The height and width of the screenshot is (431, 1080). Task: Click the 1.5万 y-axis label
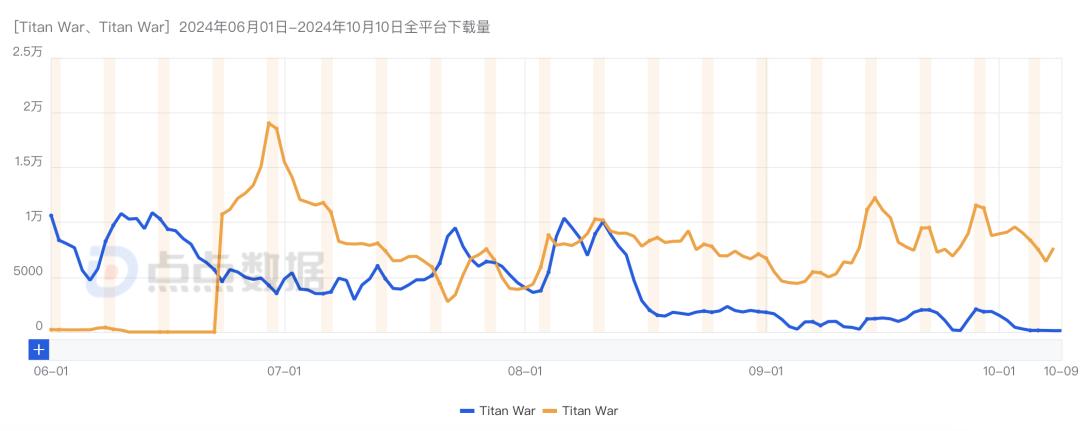click(27, 162)
